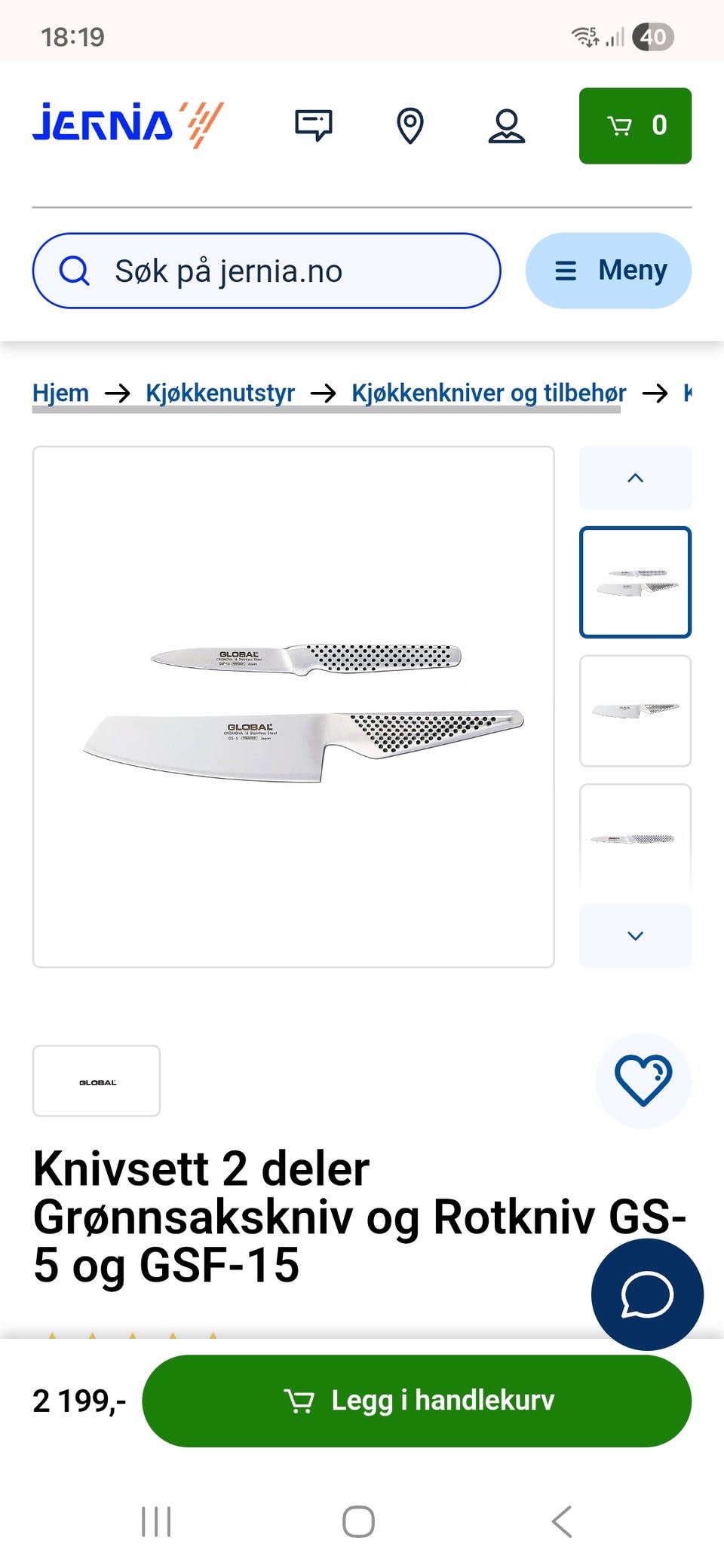Open Kjøkkenutstyr breadcrumb link
The width and height of the screenshot is (724, 1568).
[220, 393]
